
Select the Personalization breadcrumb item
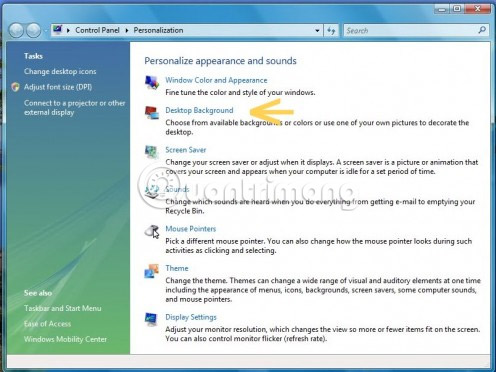[x=158, y=30]
